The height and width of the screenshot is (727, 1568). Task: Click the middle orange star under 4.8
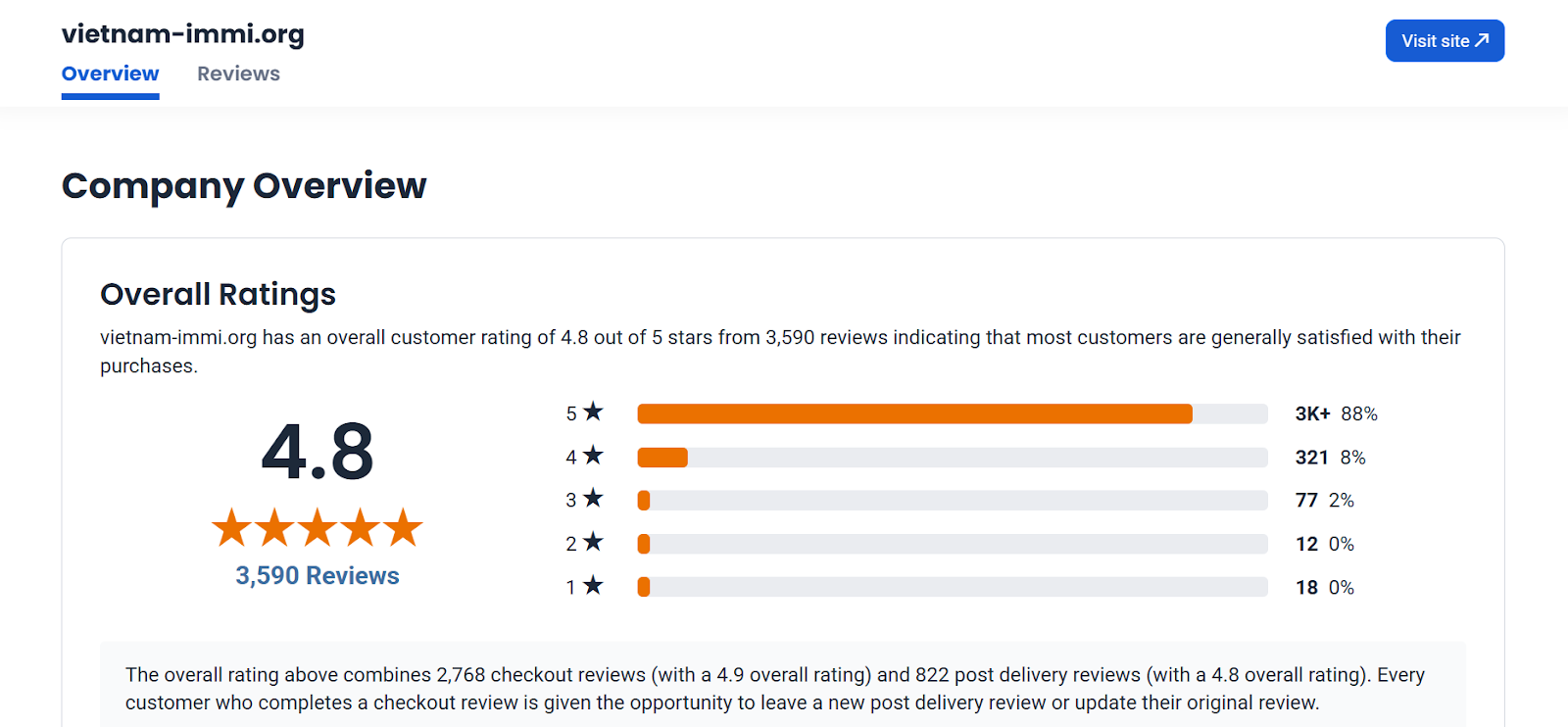coord(318,527)
